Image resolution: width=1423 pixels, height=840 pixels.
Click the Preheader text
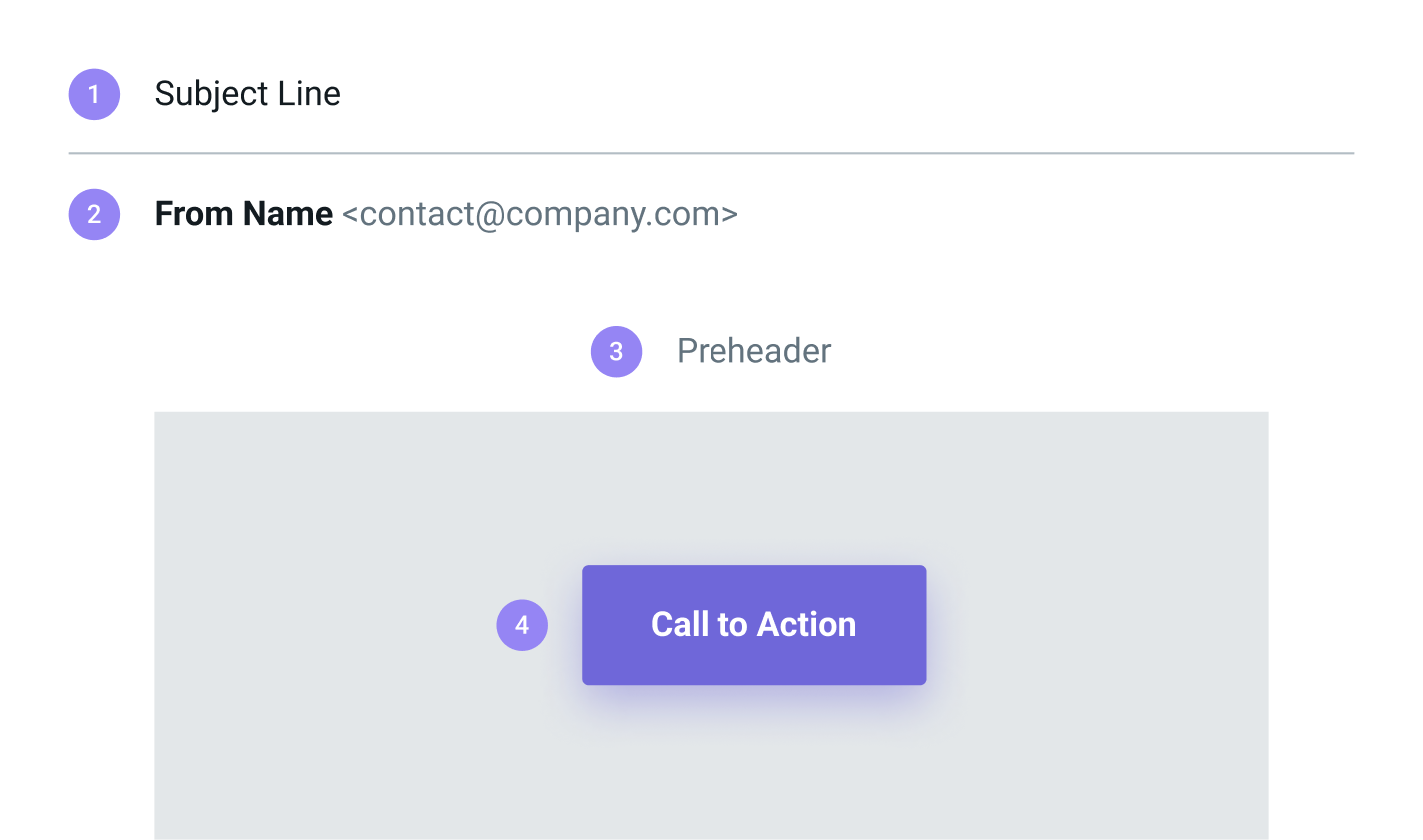[754, 351]
